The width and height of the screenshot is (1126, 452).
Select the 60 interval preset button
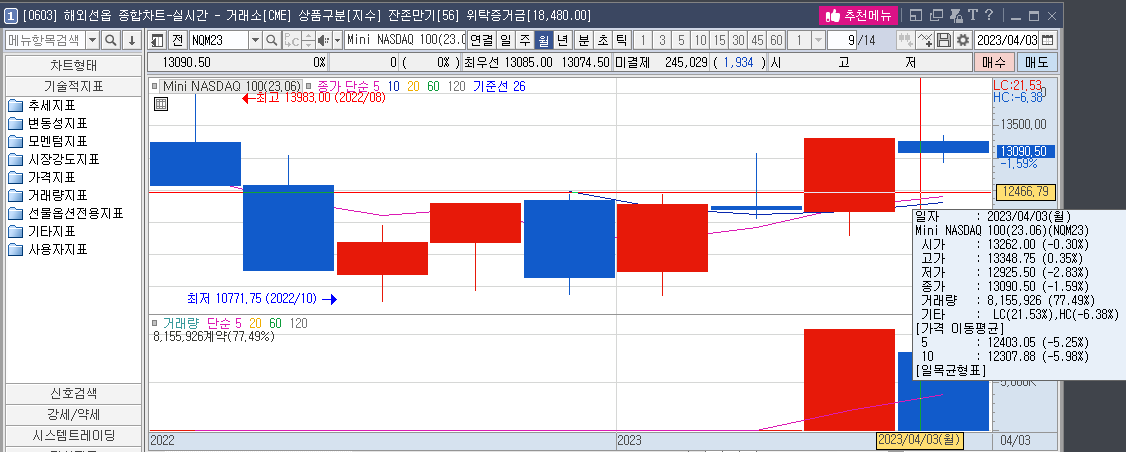(776, 40)
